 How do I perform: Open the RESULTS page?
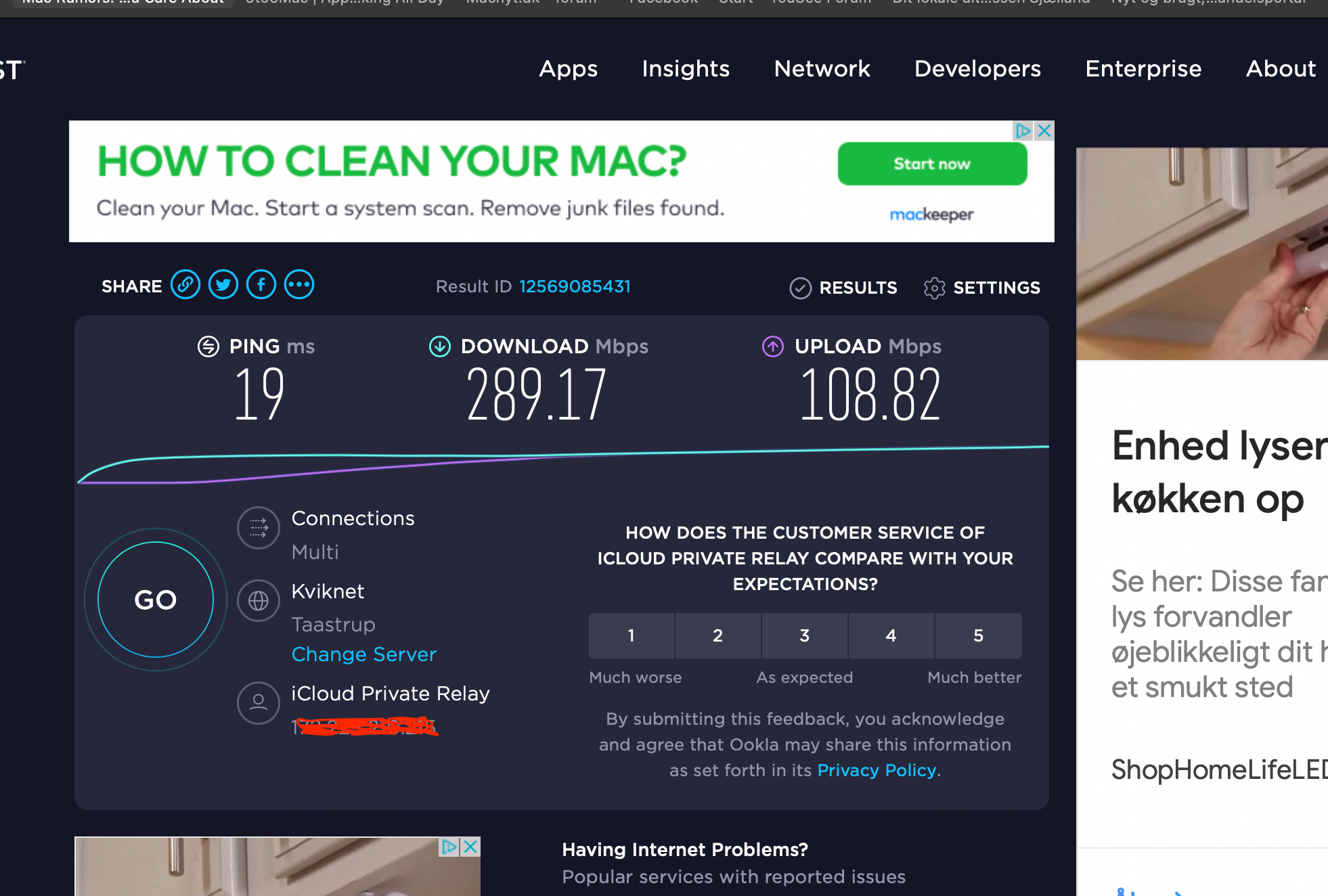pos(858,288)
